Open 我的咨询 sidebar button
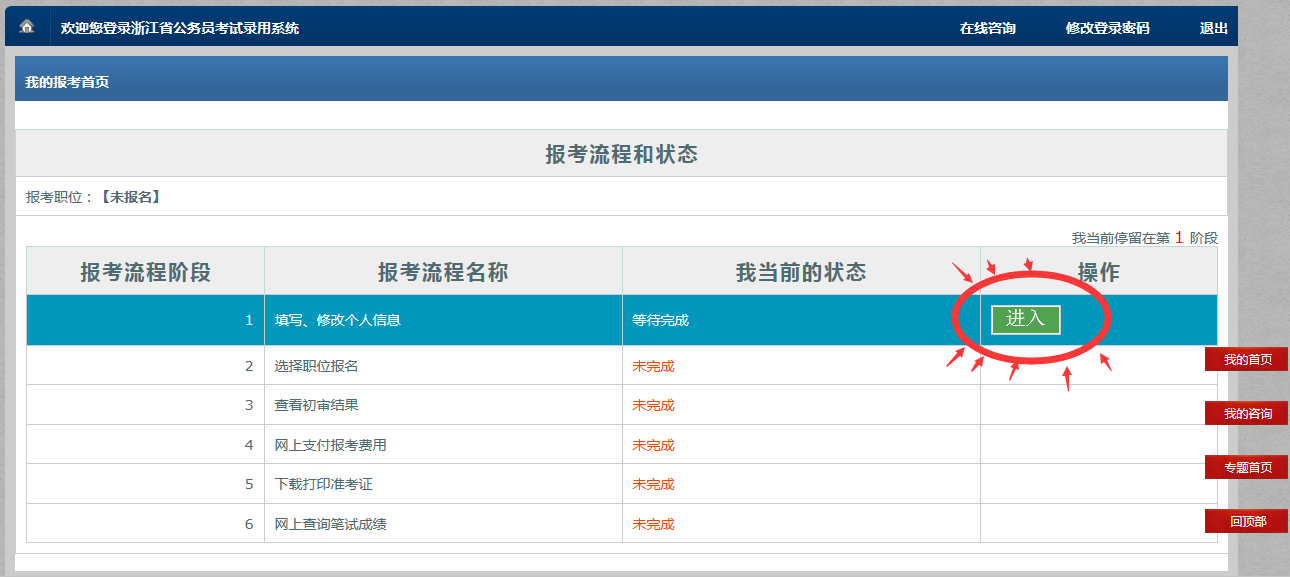 [1244, 413]
